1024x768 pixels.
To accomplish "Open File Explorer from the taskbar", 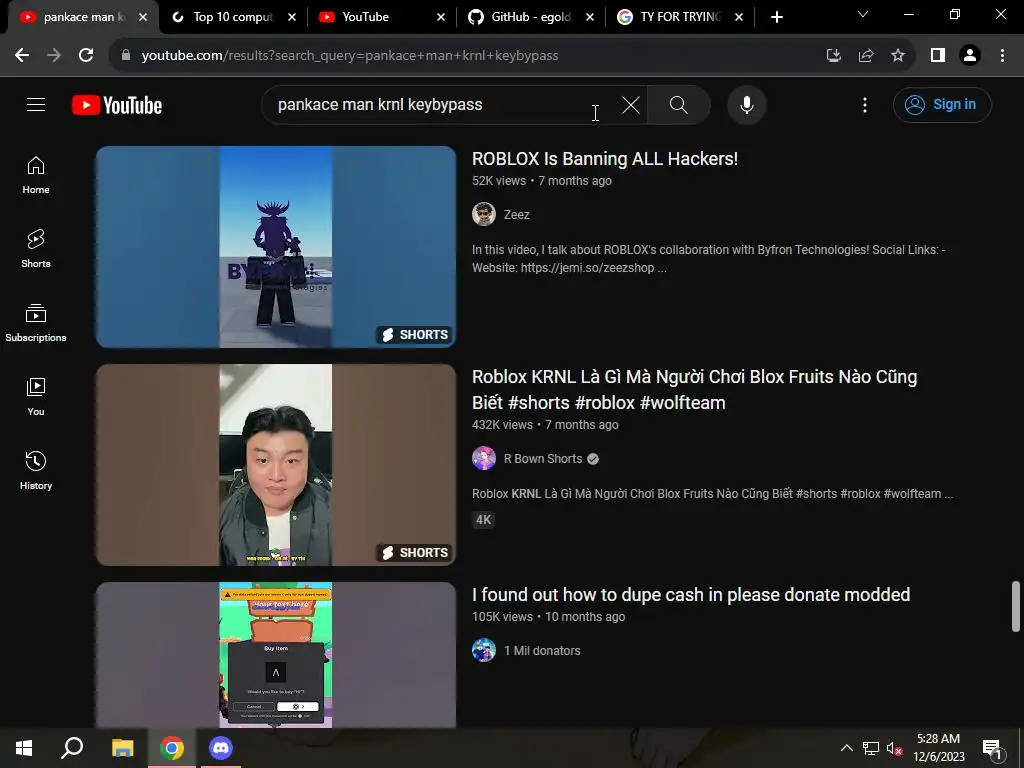I will click(x=122, y=748).
